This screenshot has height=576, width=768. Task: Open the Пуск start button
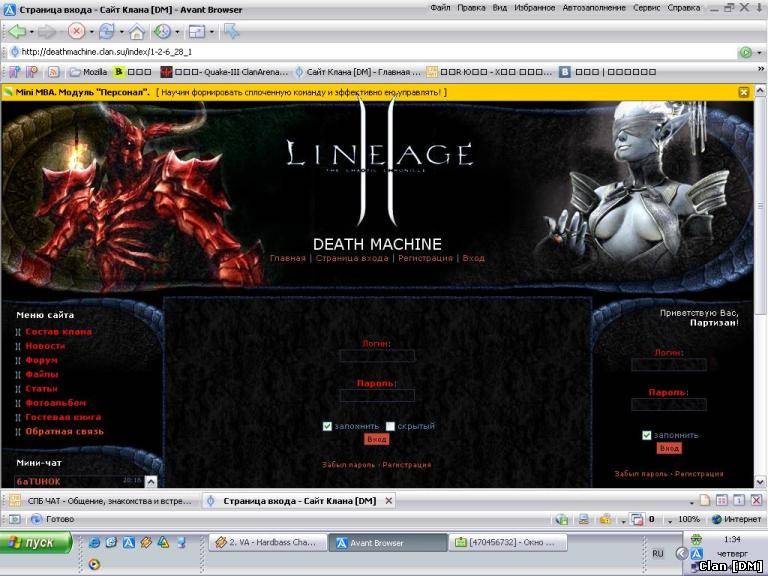click(x=35, y=543)
